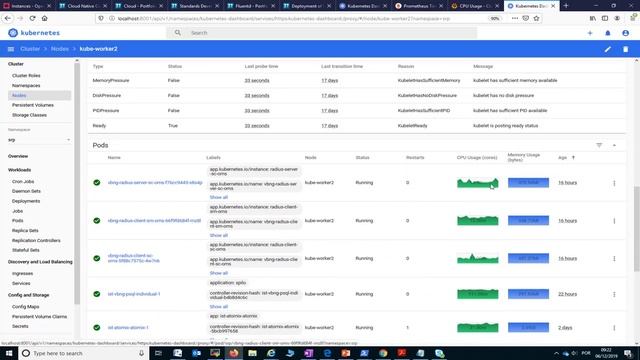Open the hamburger menu in blue header
Screen dimensions: 640x360
(x=11, y=49)
